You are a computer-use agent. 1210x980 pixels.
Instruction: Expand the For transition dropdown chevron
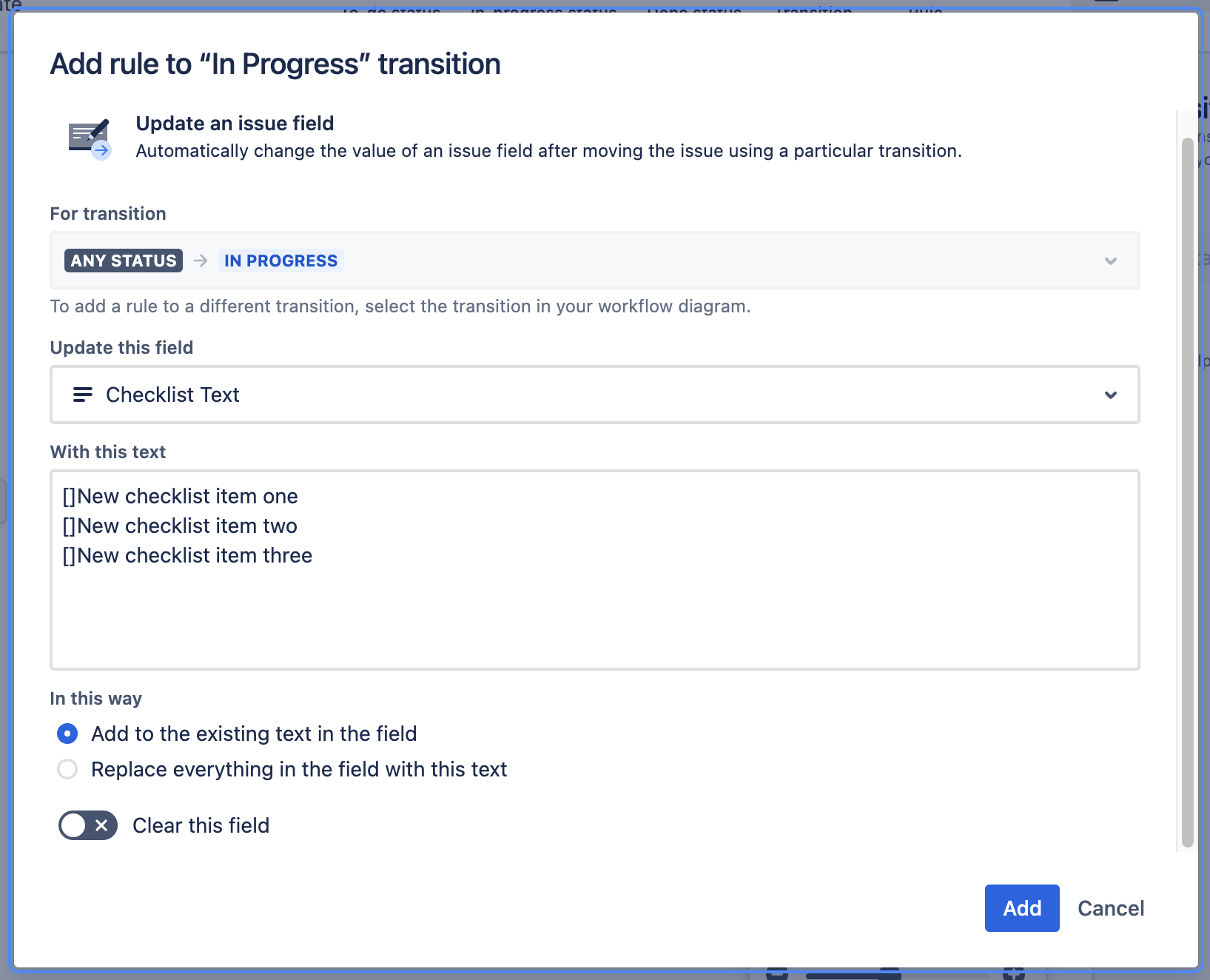[x=1110, y=261]
